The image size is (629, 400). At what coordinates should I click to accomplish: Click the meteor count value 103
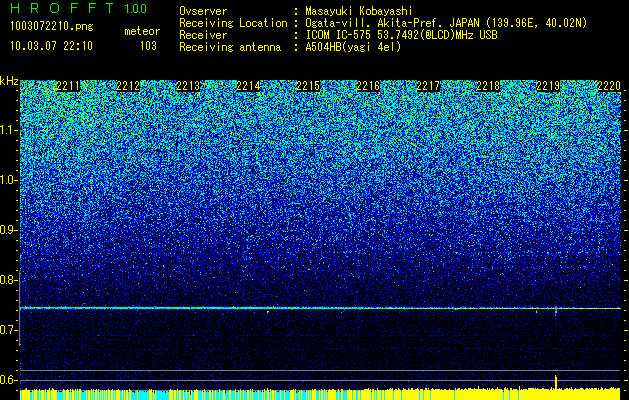click(x=148, y=46)
